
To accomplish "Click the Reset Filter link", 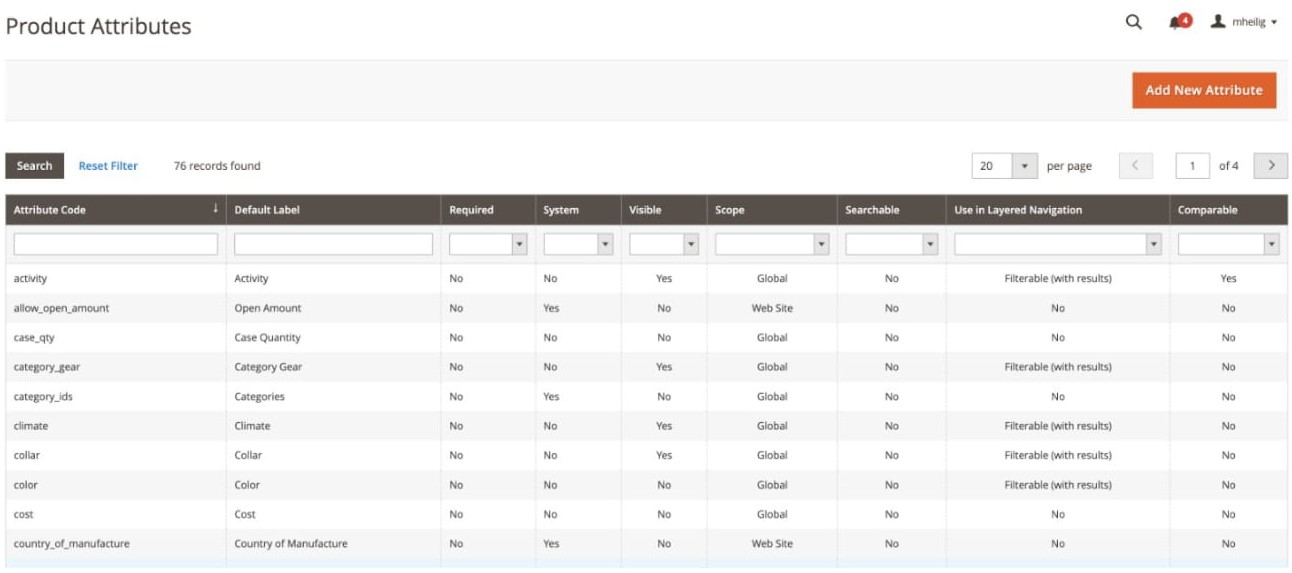I will 108,166.
